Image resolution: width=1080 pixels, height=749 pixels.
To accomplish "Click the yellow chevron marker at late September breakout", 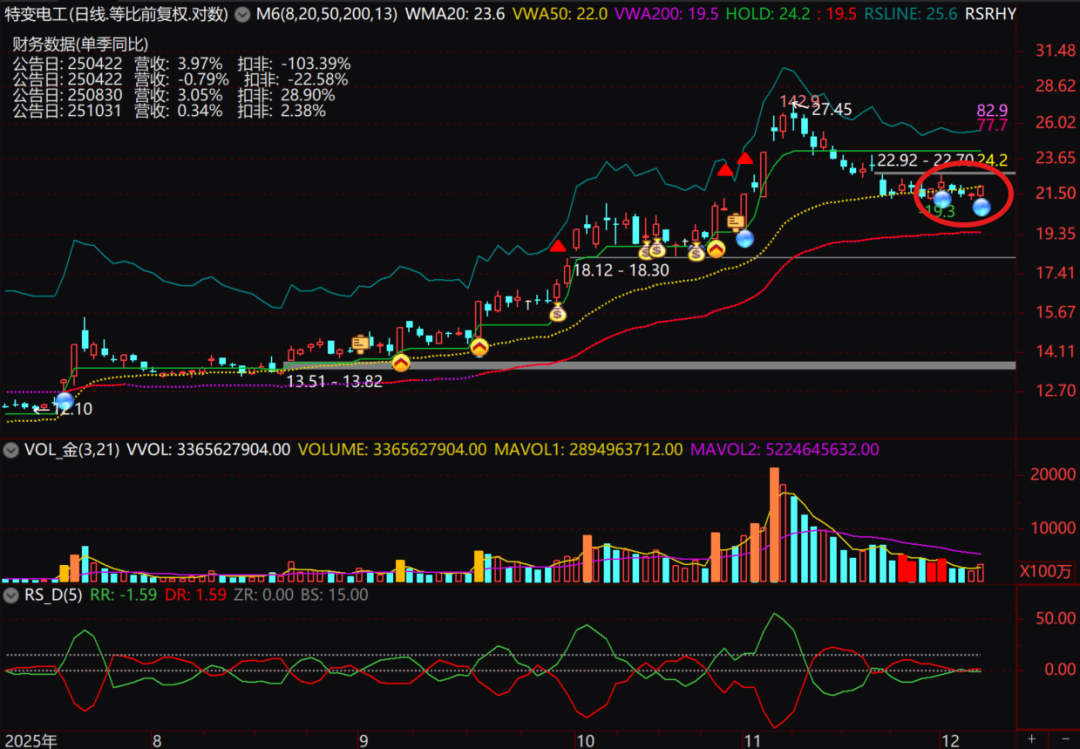I will 479,347.
